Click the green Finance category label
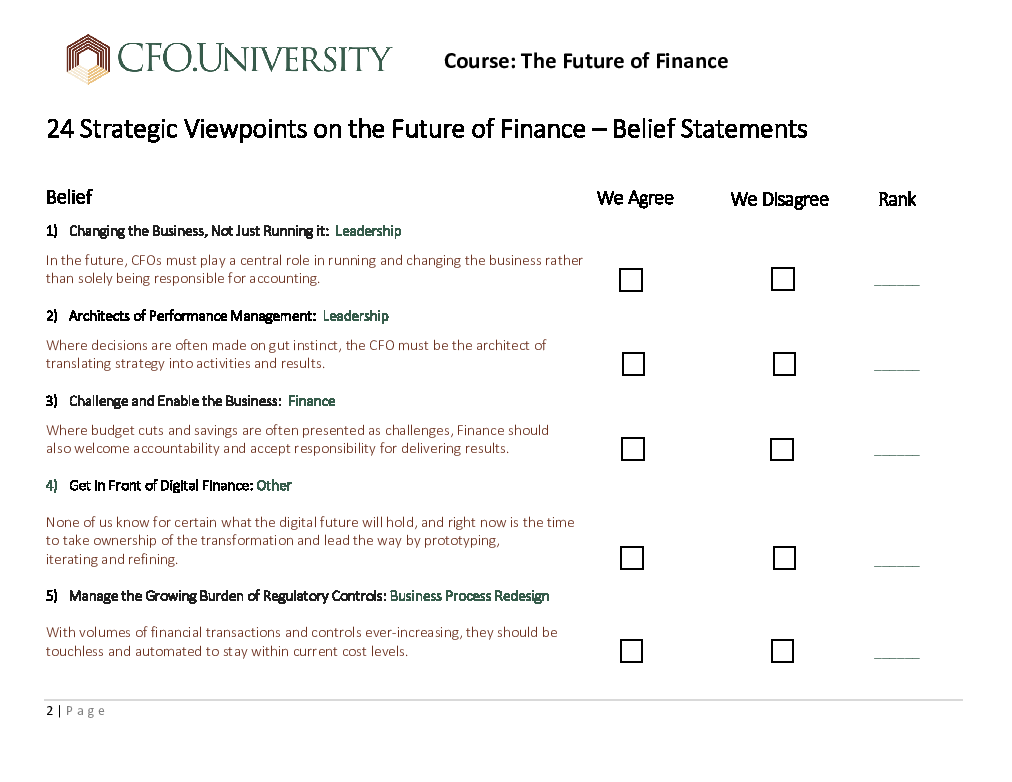This screenshot has width=1012, height=782. (312, 401)
